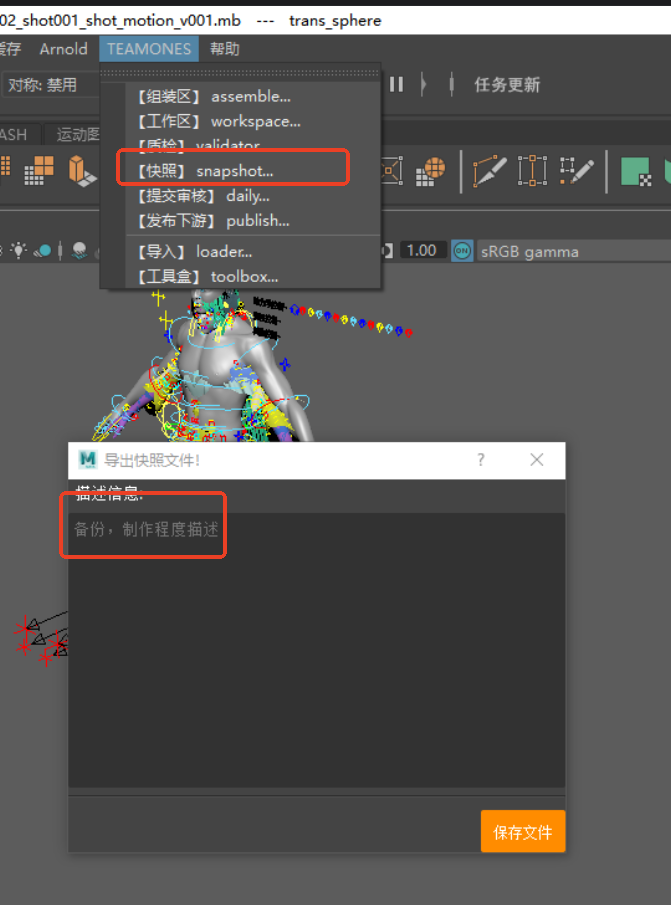Click the trans_sphere text in title bar
Image resolution: width=671 pixels, height=905 pixels.
click(x=335, y=21)
